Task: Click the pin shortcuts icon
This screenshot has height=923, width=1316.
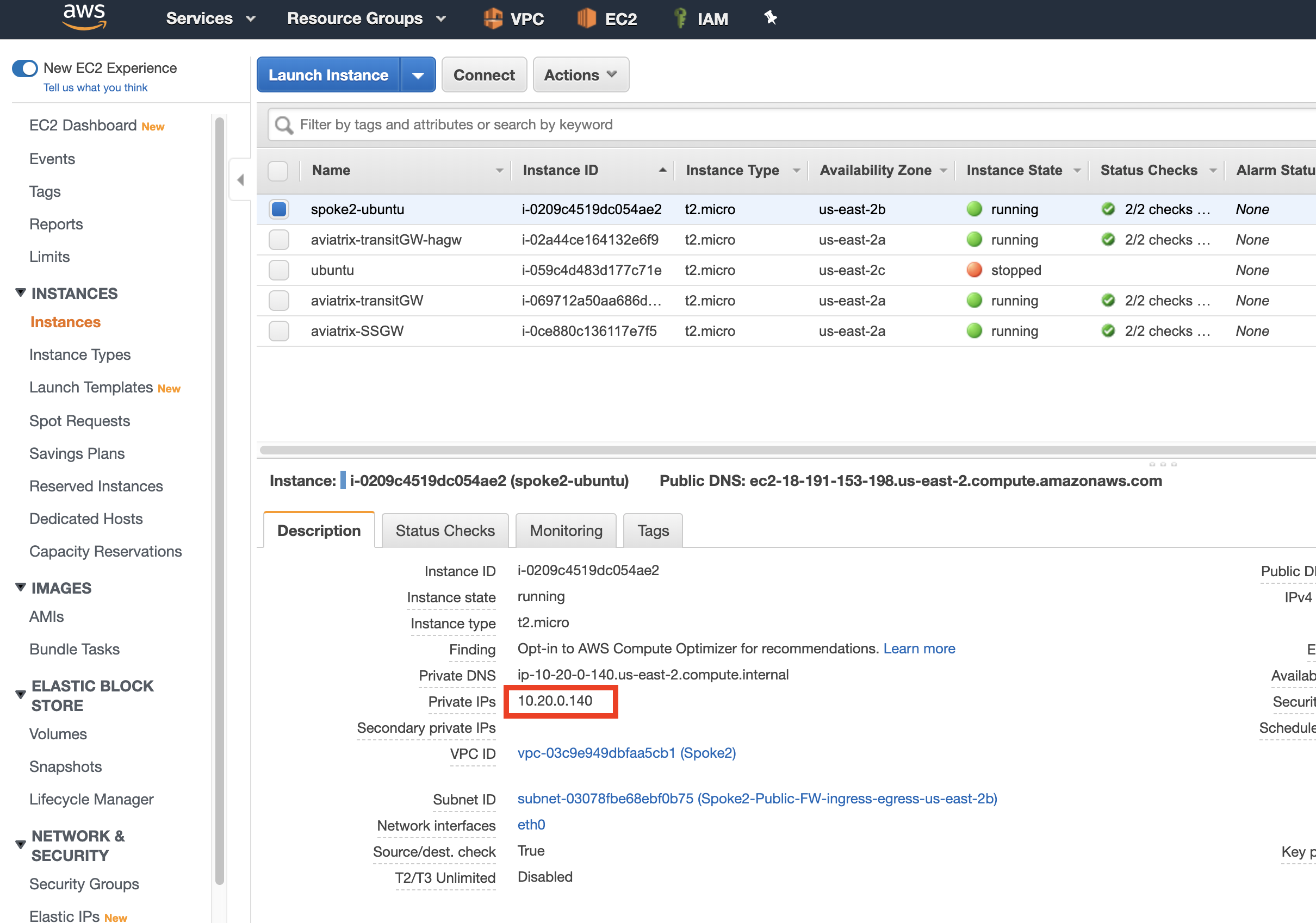Action: (771, 18)
